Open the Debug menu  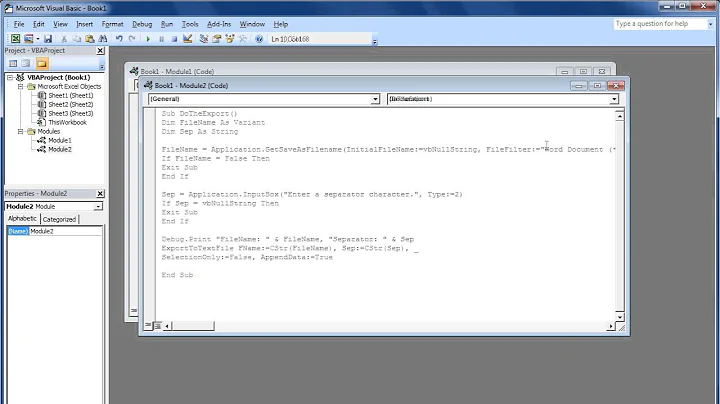(x=142, y=24)
